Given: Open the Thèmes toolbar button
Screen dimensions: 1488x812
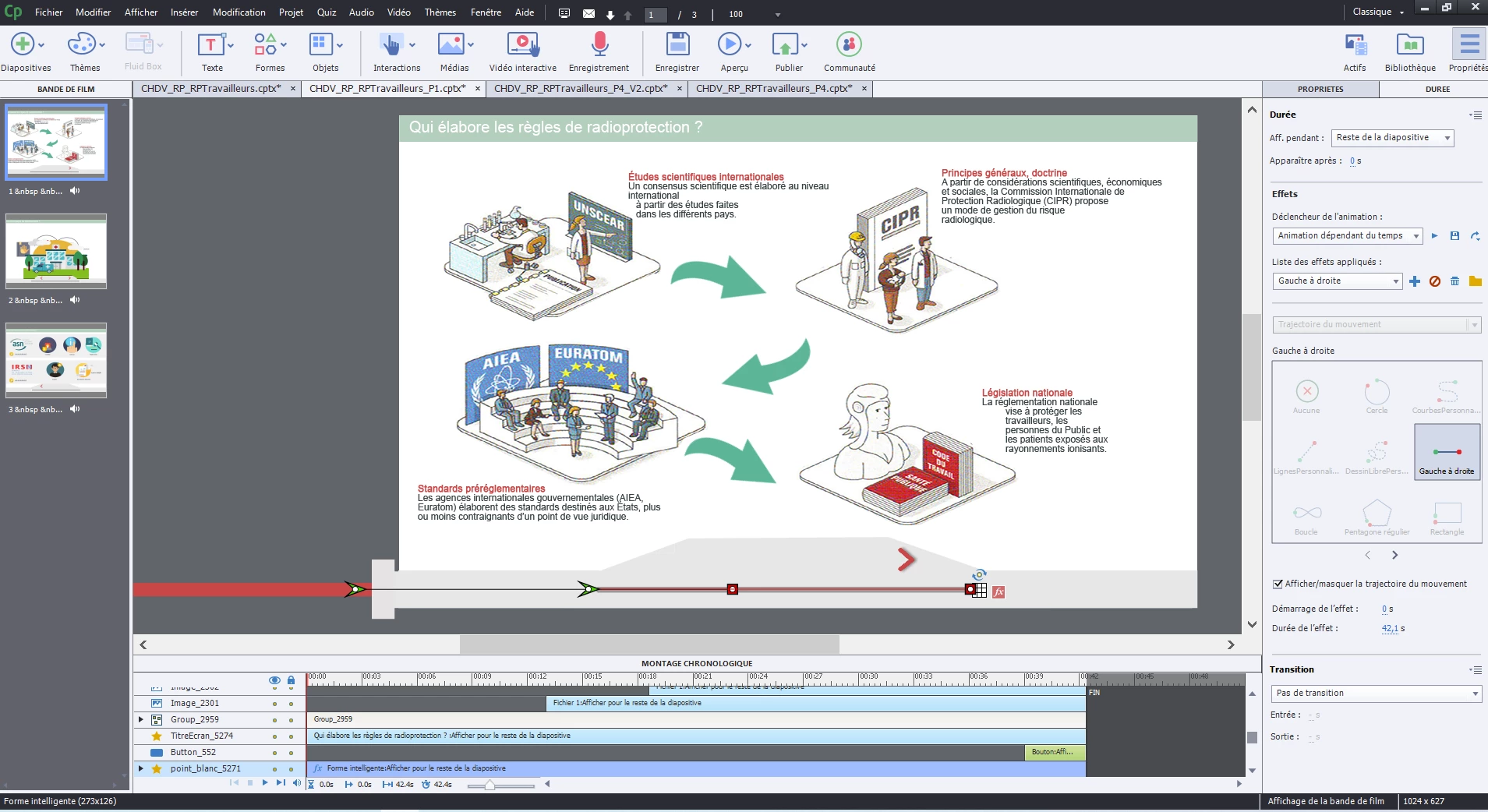Looking at the screenshot, I should 84,51.
